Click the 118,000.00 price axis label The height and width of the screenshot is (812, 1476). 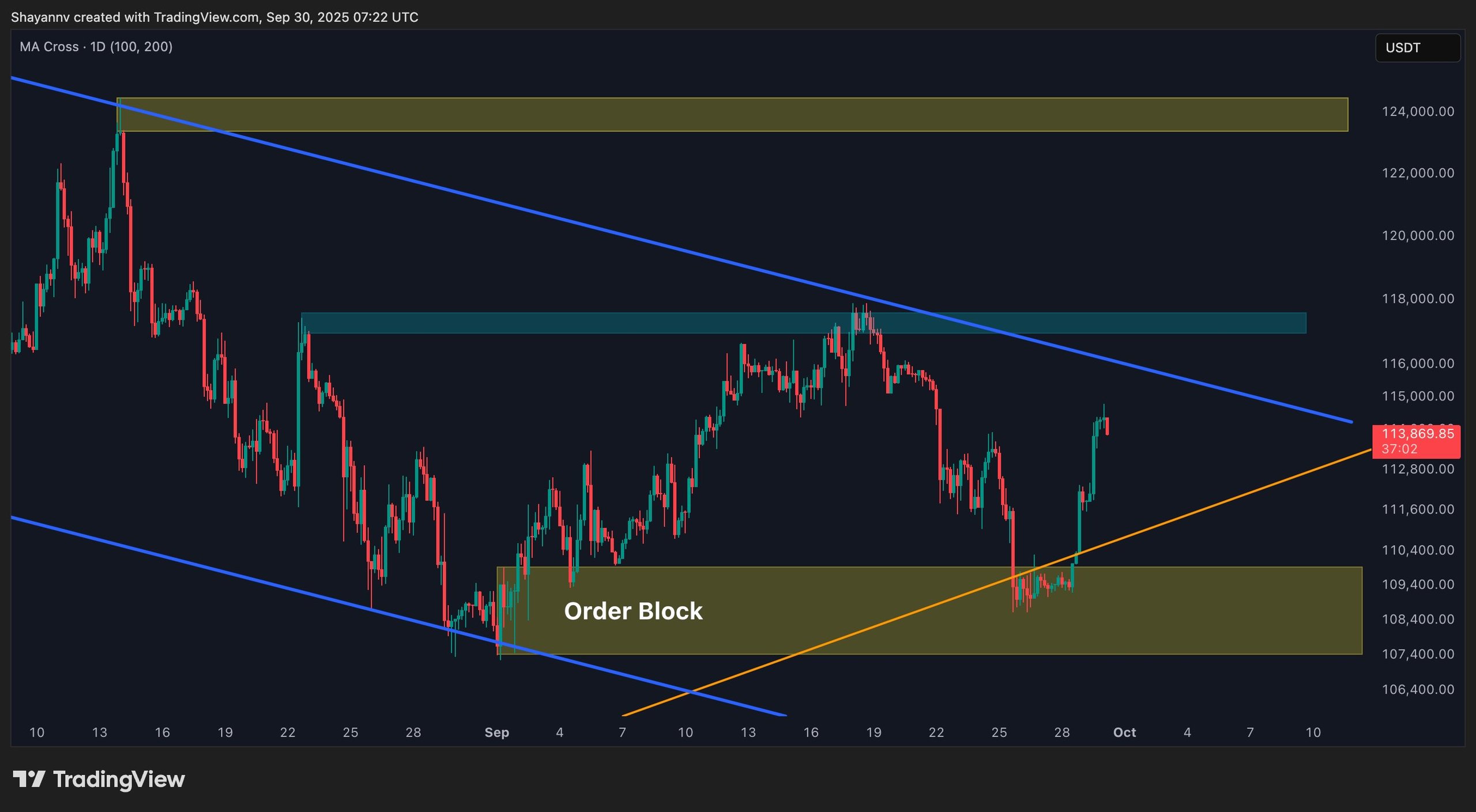(1417, 299)
